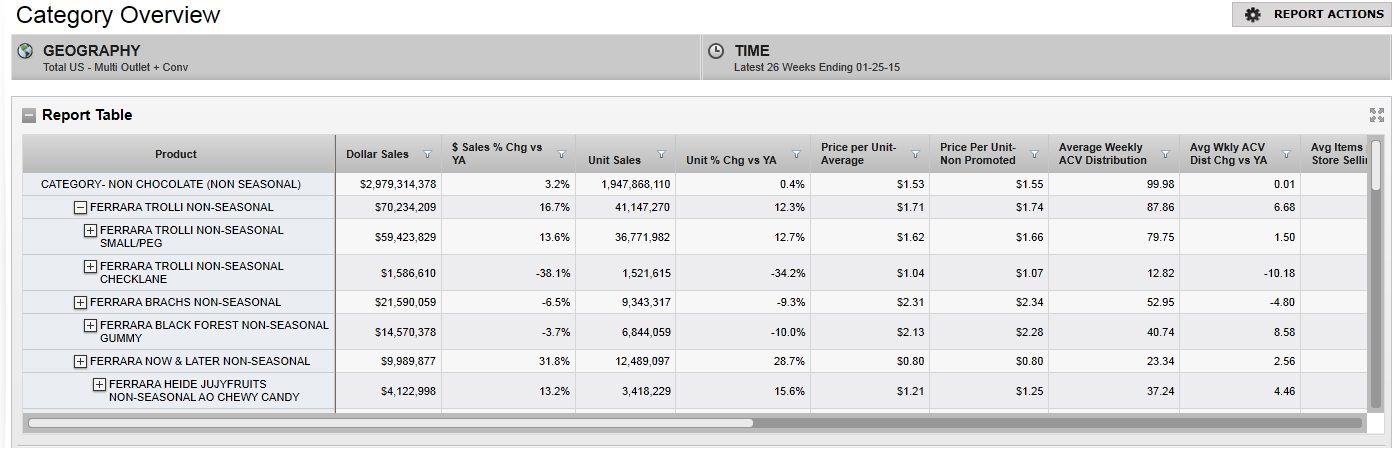Expand the FERRARA BRACHS NON-SEASONAL row
The height and width of the screenshot is (451, 1400).
(x=80, y=302)
